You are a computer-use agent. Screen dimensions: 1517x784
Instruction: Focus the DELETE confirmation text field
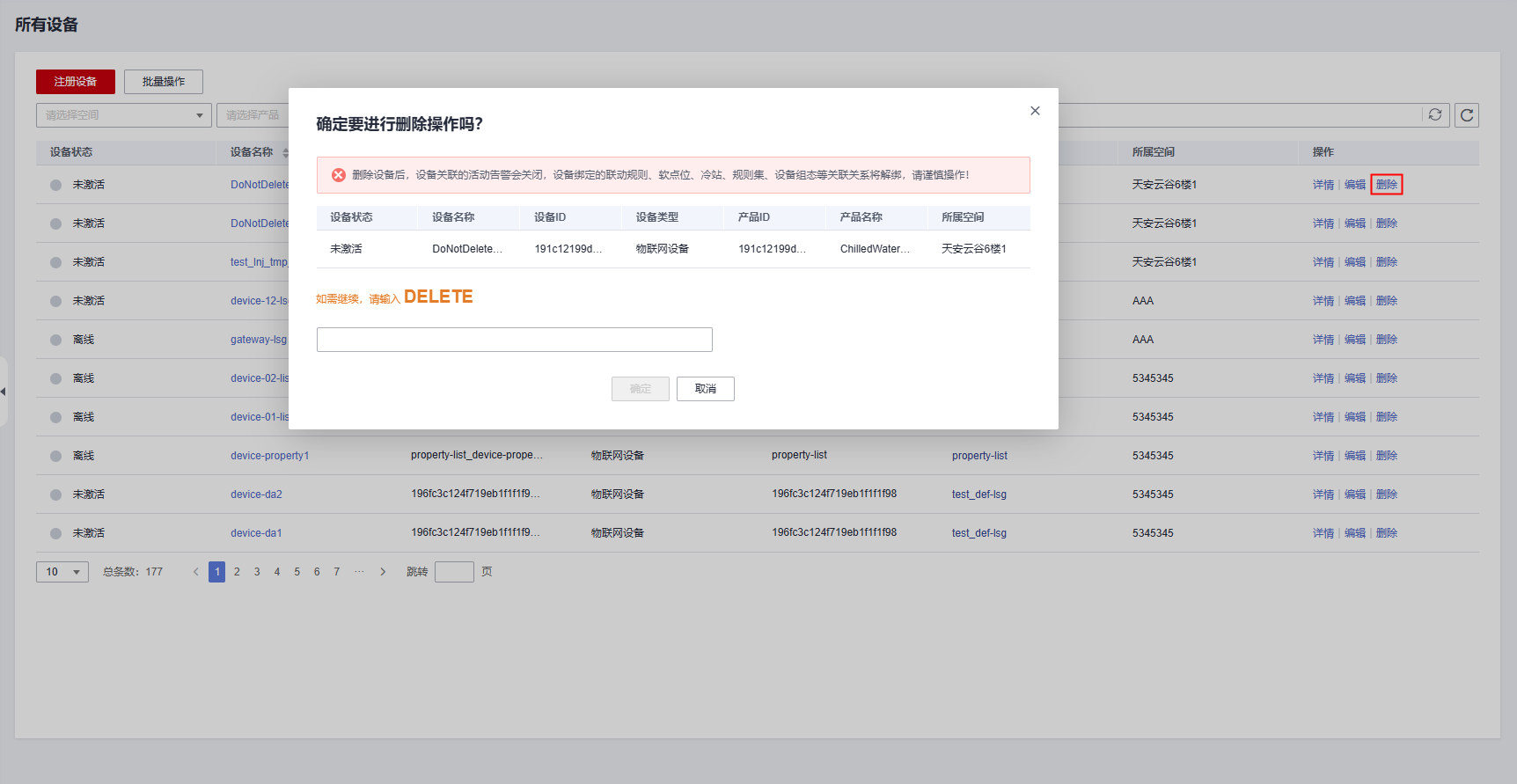[x=515, y=340]
